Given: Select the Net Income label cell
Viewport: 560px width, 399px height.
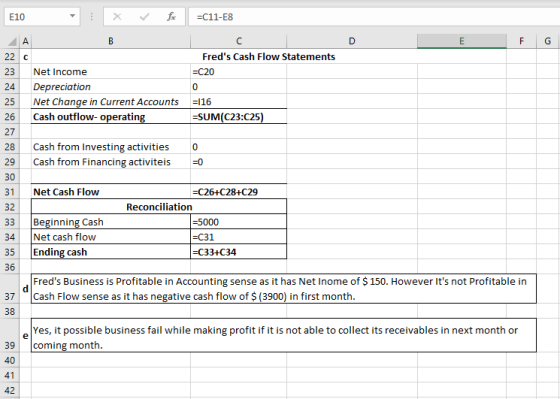Looking at the screenshot, I should 111,72.
